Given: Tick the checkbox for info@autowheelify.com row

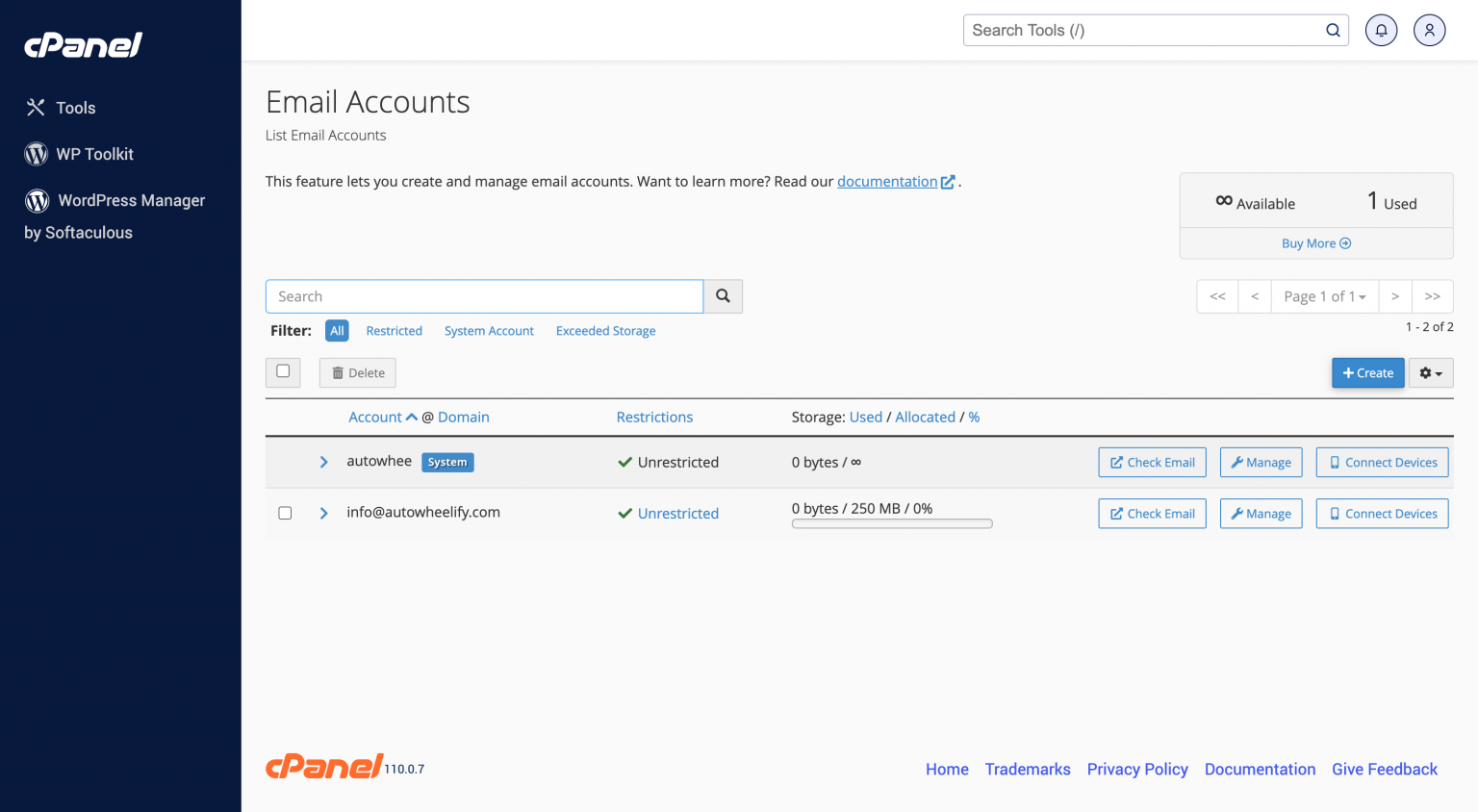Looking at the screenshot, I should [285, 513].
